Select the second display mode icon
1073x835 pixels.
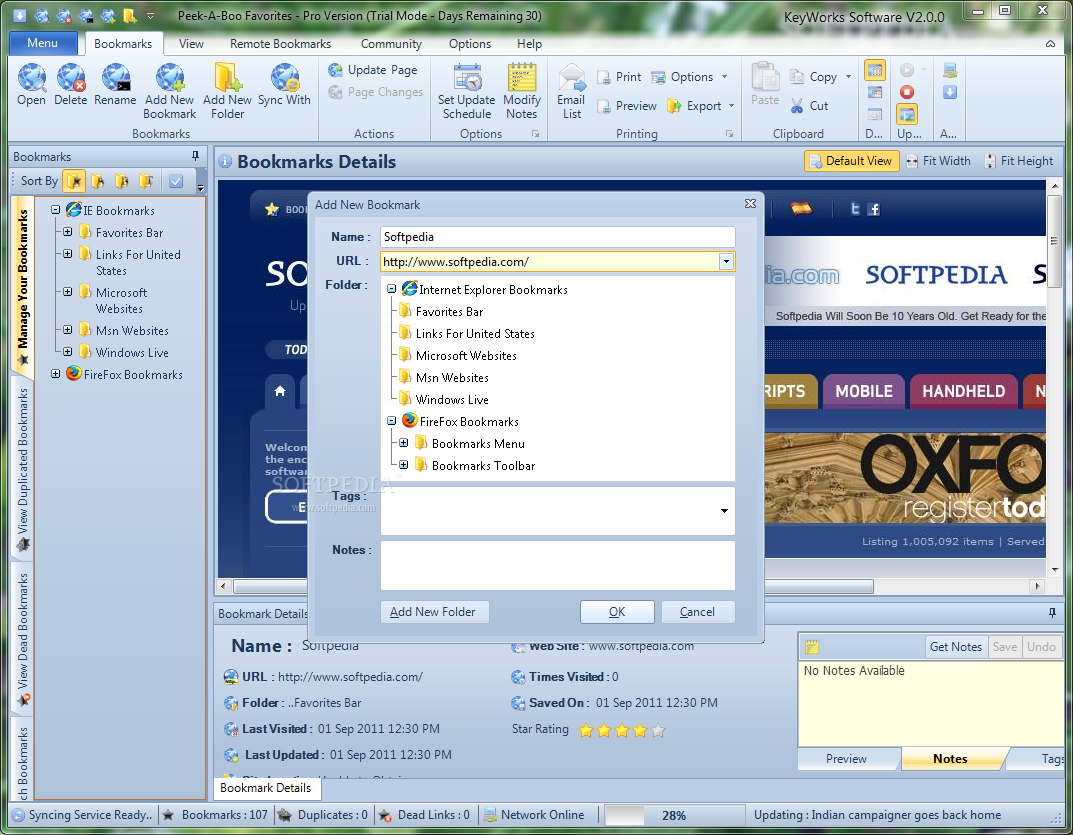(x=875, y=92)
